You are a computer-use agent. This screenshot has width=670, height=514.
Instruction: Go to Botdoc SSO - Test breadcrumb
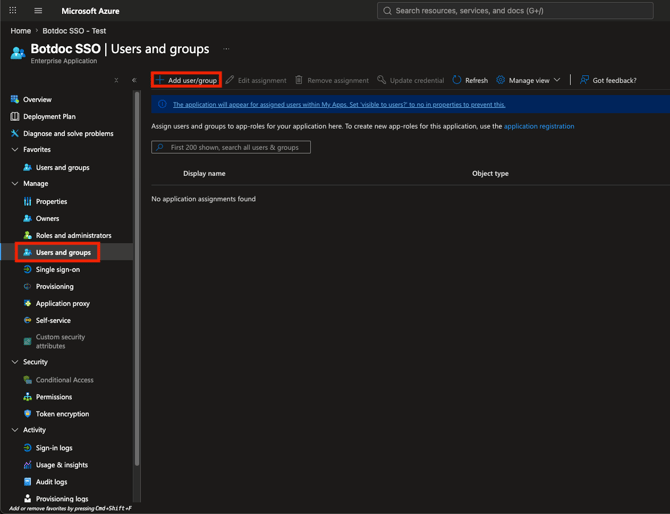pos(74,31)
